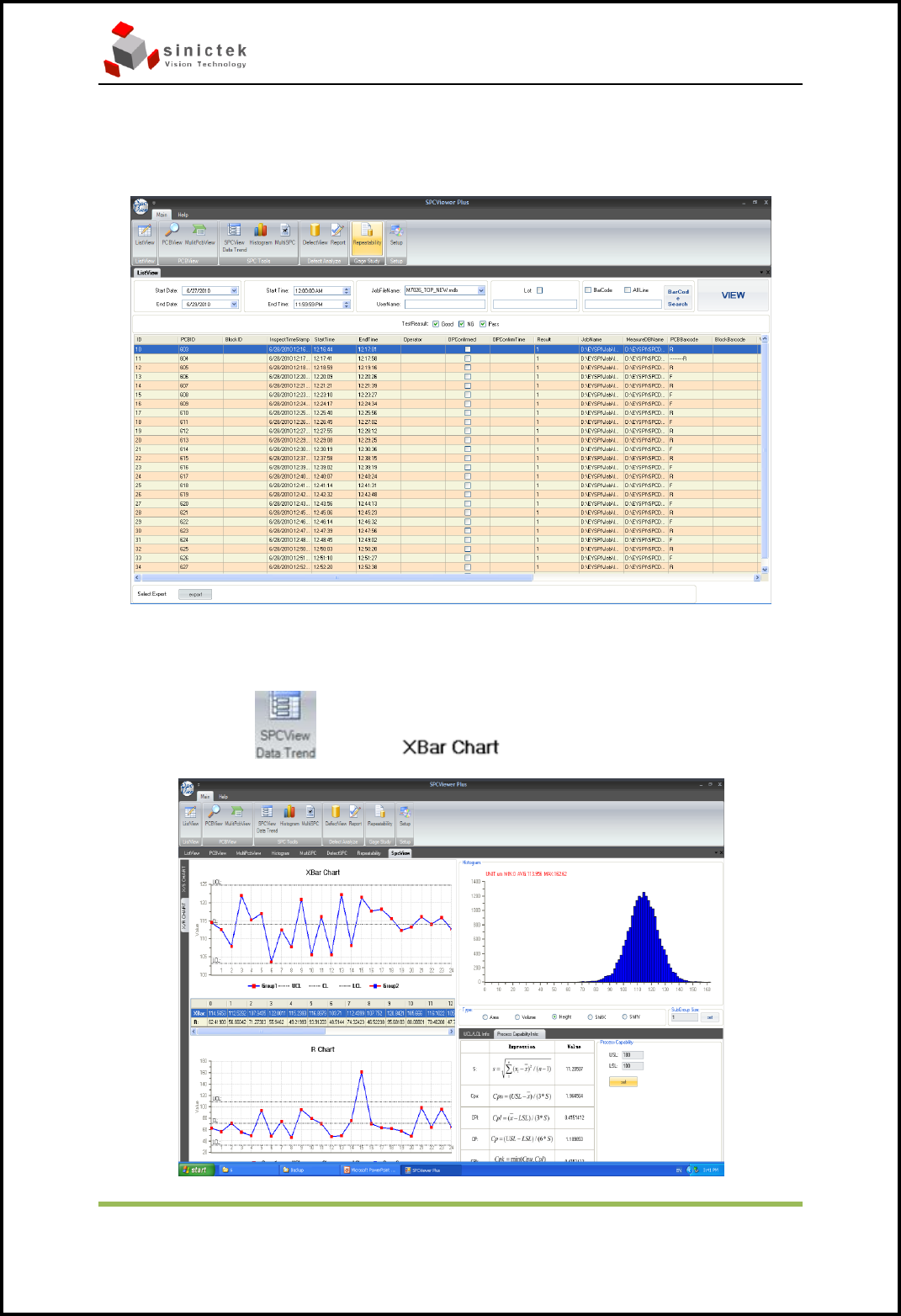This screenshot has width=901, height=1316.
Task: Select the Area type radio button
Action: (485, 1016)
